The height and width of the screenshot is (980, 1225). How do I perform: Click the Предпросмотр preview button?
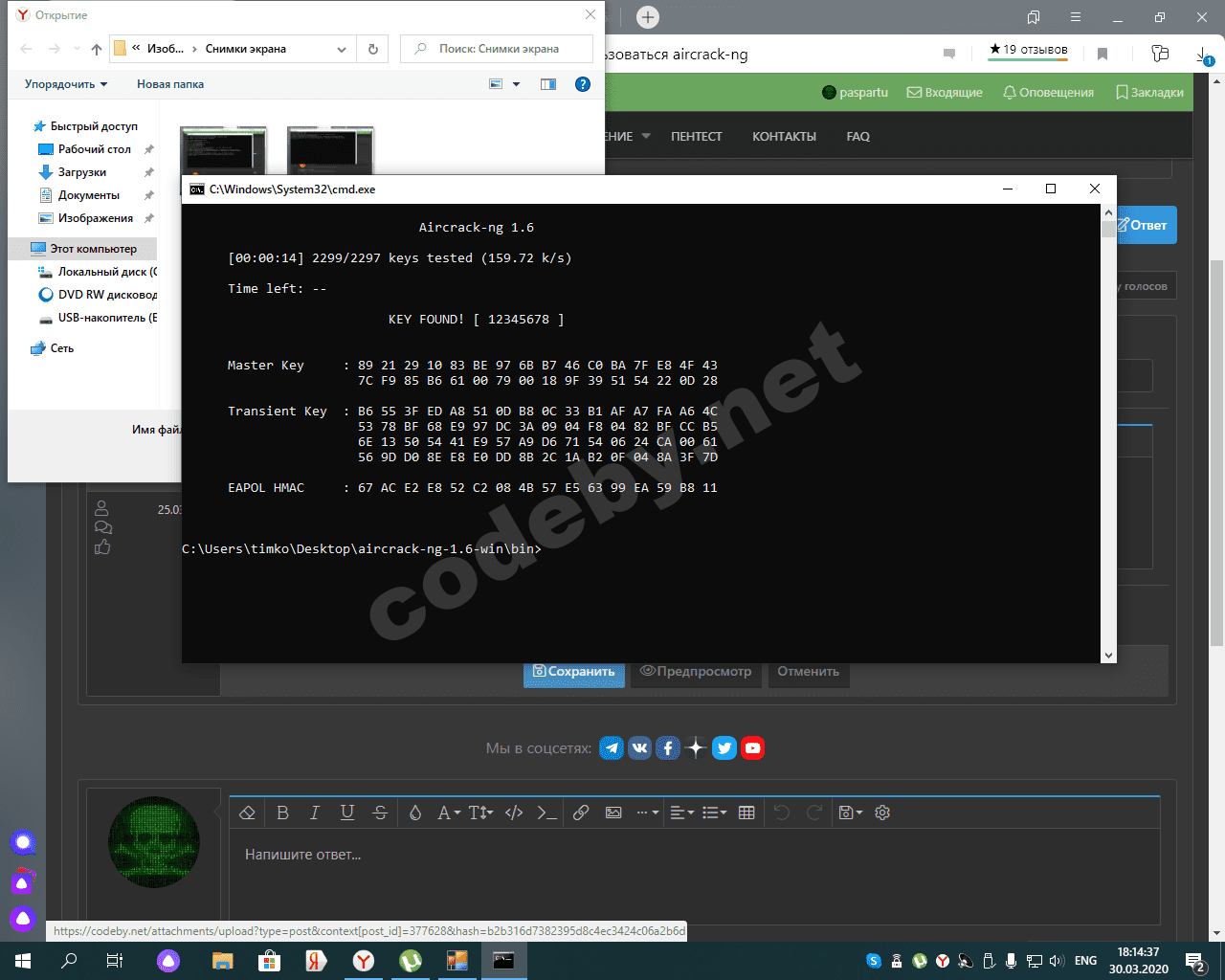coord(695,672)
